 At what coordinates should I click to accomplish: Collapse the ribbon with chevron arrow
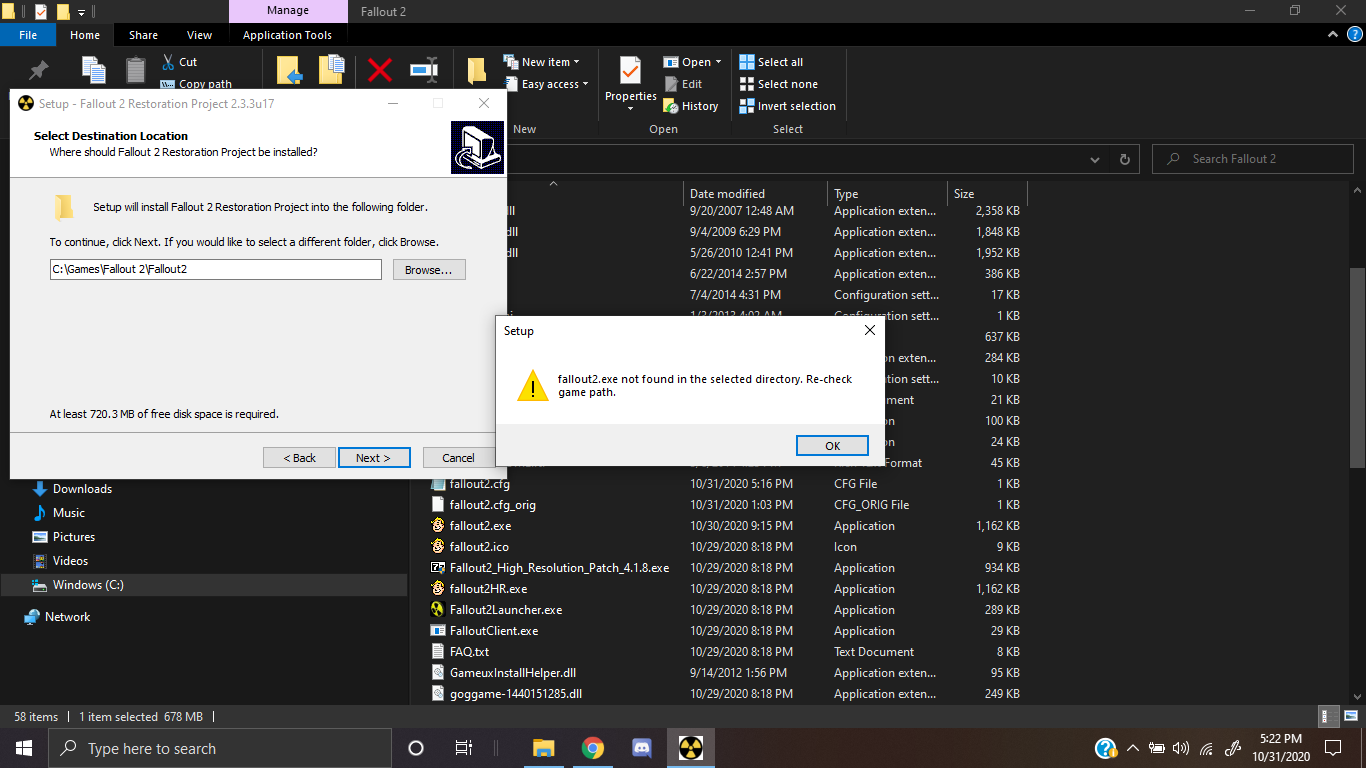(1332, 35)
